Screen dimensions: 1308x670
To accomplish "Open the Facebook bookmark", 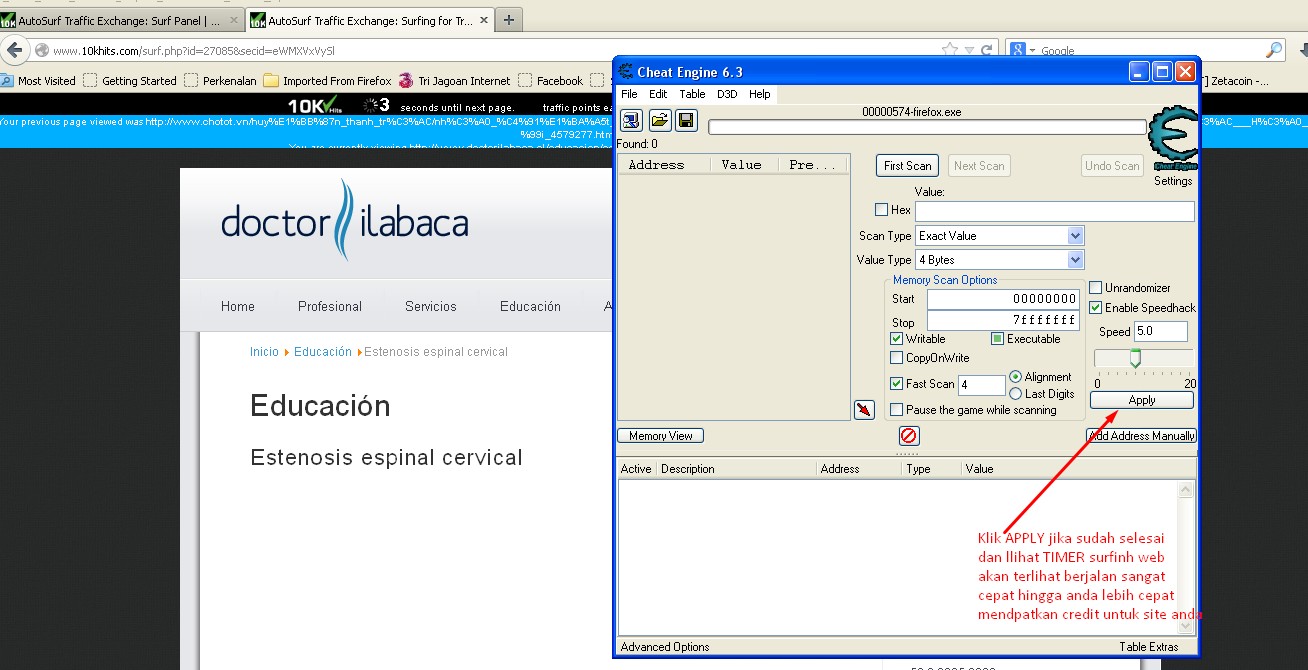I will (x=551, y=81).
